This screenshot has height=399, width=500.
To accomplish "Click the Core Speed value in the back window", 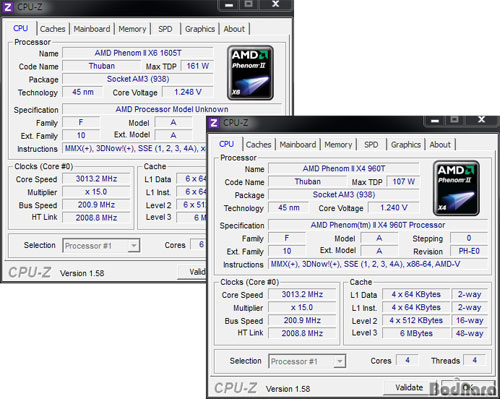I will [96, 179].
